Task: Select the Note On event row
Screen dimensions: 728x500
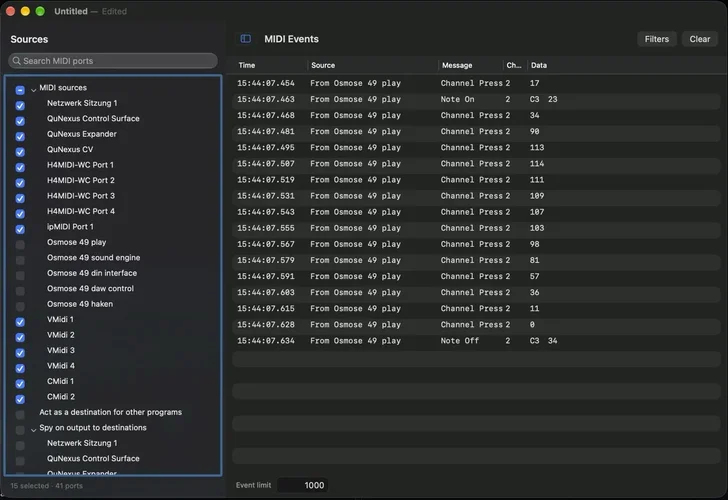Action: tap(476, 99)
